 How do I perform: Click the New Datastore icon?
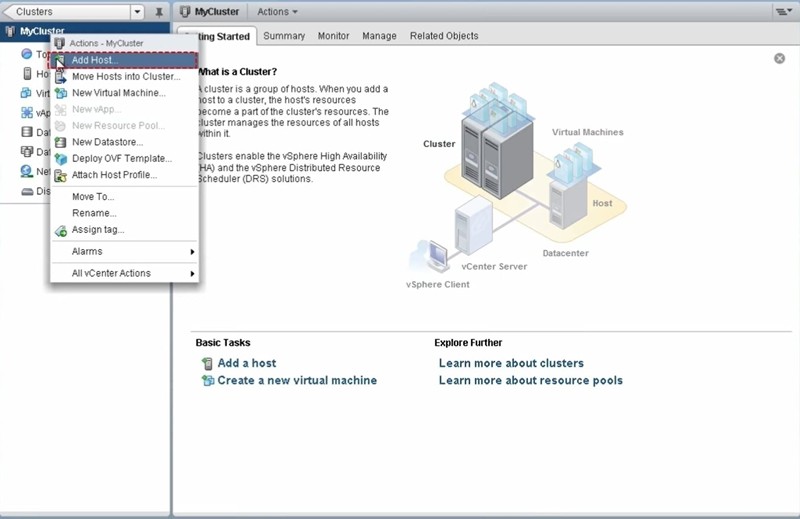coord(61,142)
